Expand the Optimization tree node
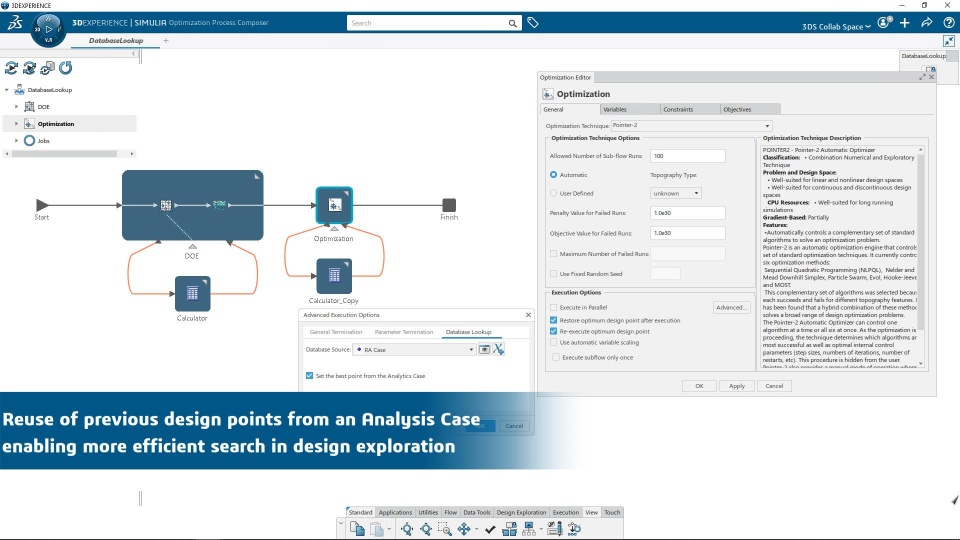The image size is (960, 540). (17, 124)
